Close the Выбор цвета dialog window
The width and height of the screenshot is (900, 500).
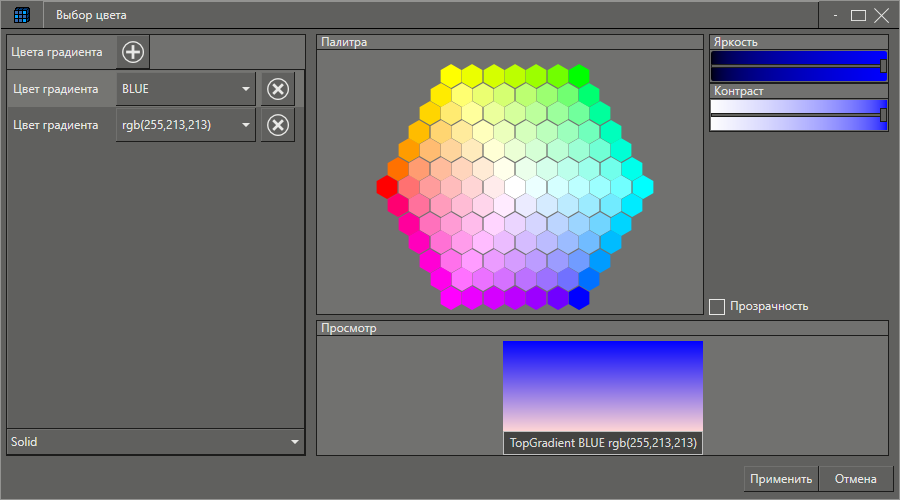pyautogui.click(x=881, y=15)
